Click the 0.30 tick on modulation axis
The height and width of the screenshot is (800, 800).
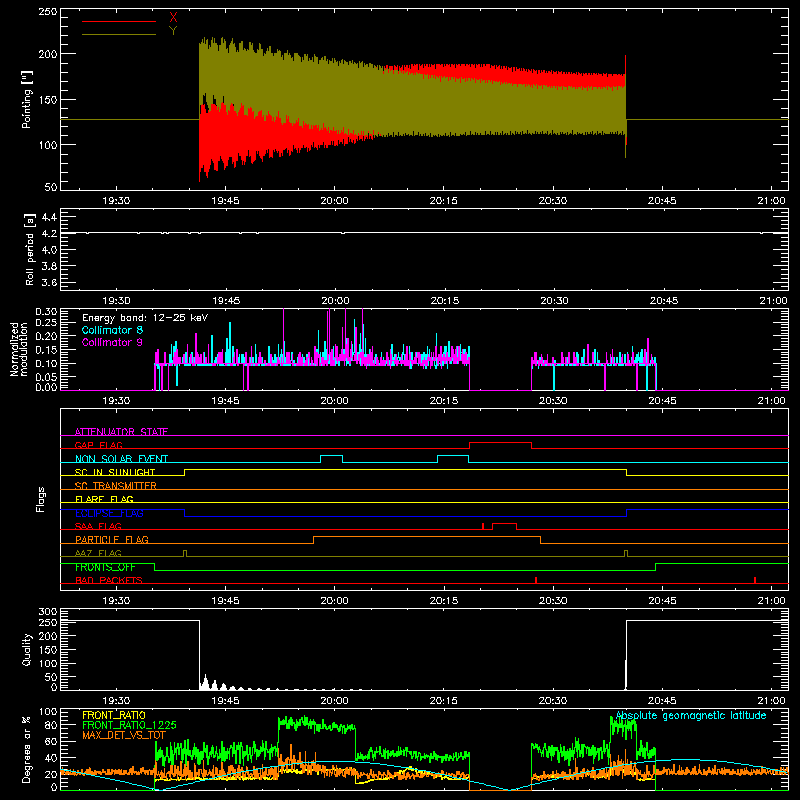pos(46,312)
